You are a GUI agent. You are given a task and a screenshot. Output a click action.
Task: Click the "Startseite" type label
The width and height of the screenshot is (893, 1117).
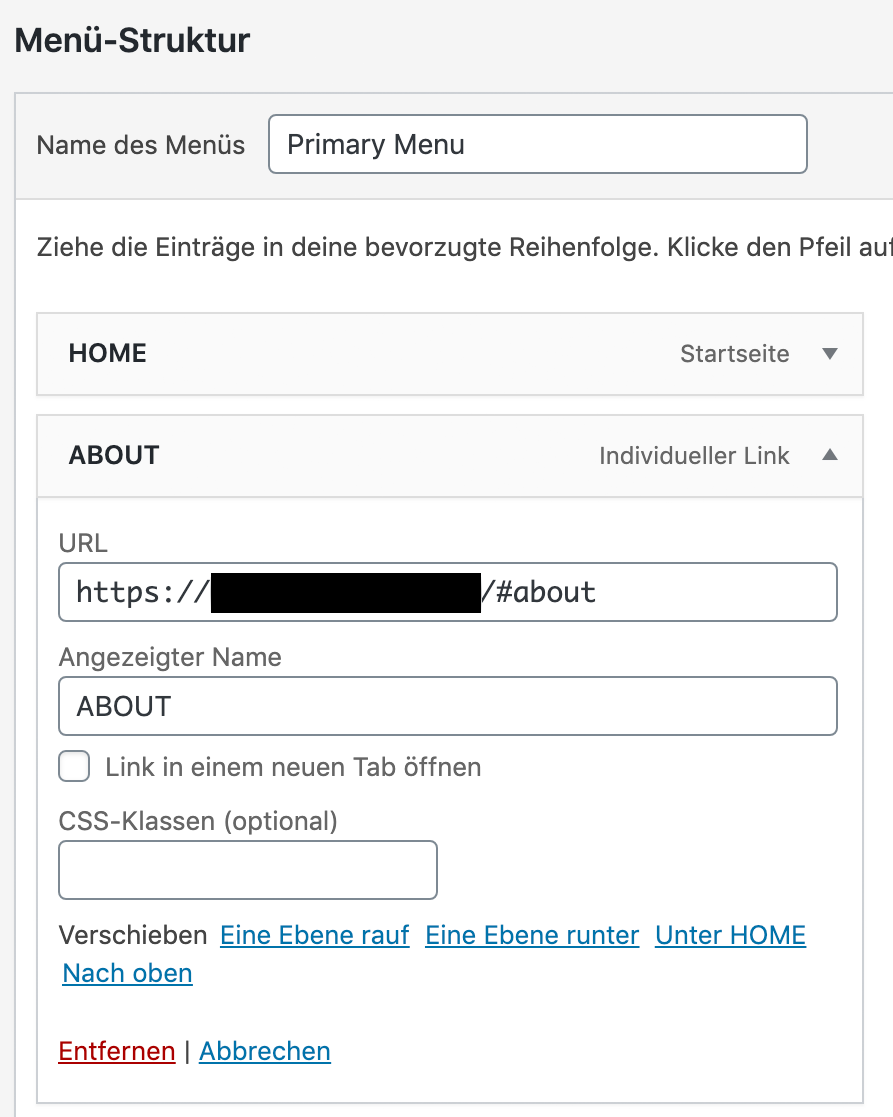[734, 354]
